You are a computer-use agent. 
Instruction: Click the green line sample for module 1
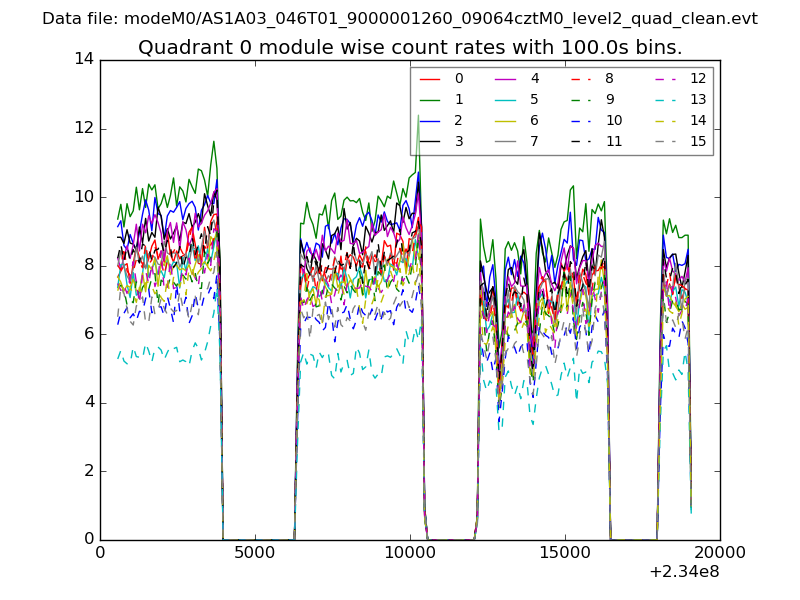coord(430,99)
